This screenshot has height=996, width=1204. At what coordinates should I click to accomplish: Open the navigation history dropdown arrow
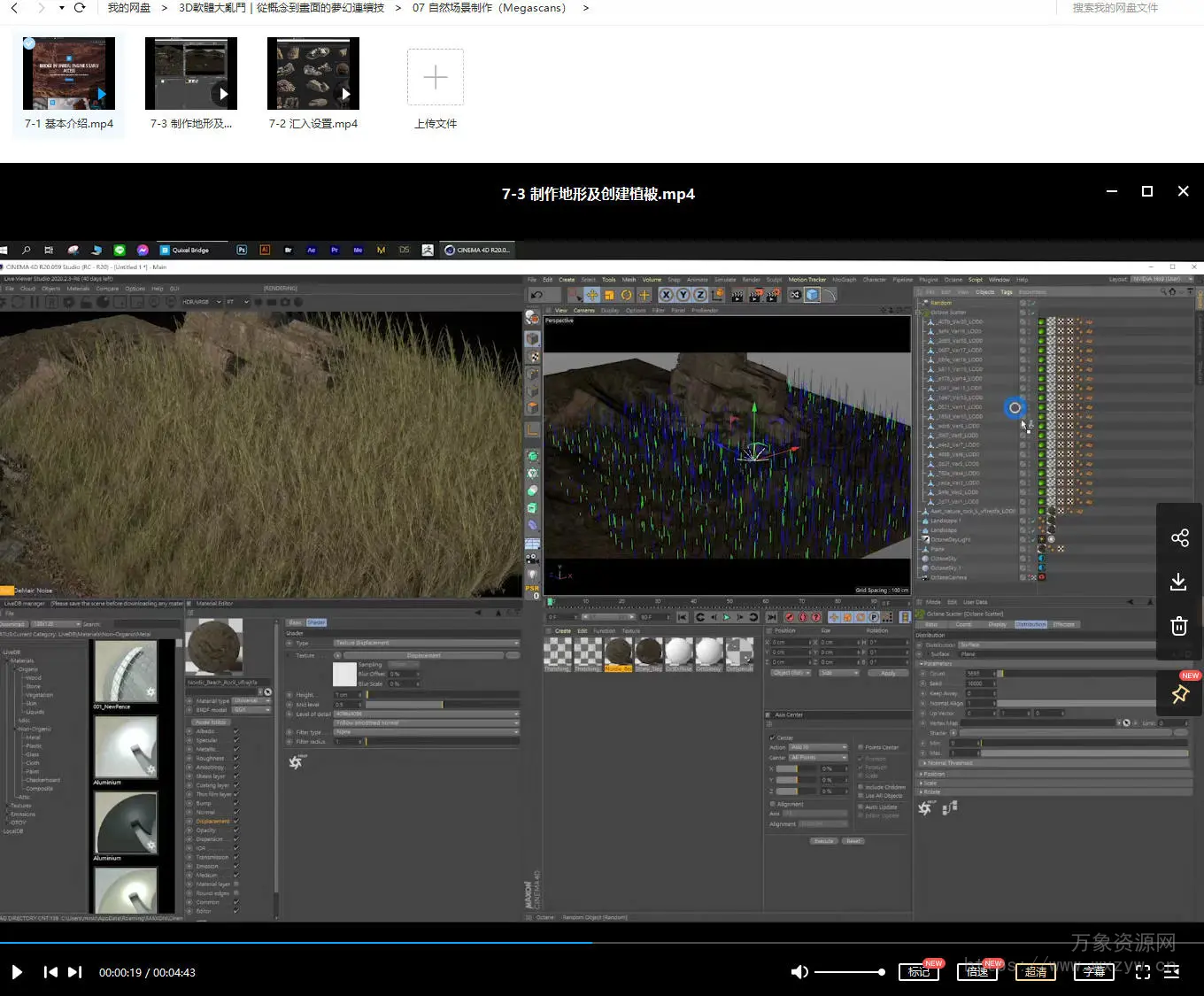[x=61, y=8]
